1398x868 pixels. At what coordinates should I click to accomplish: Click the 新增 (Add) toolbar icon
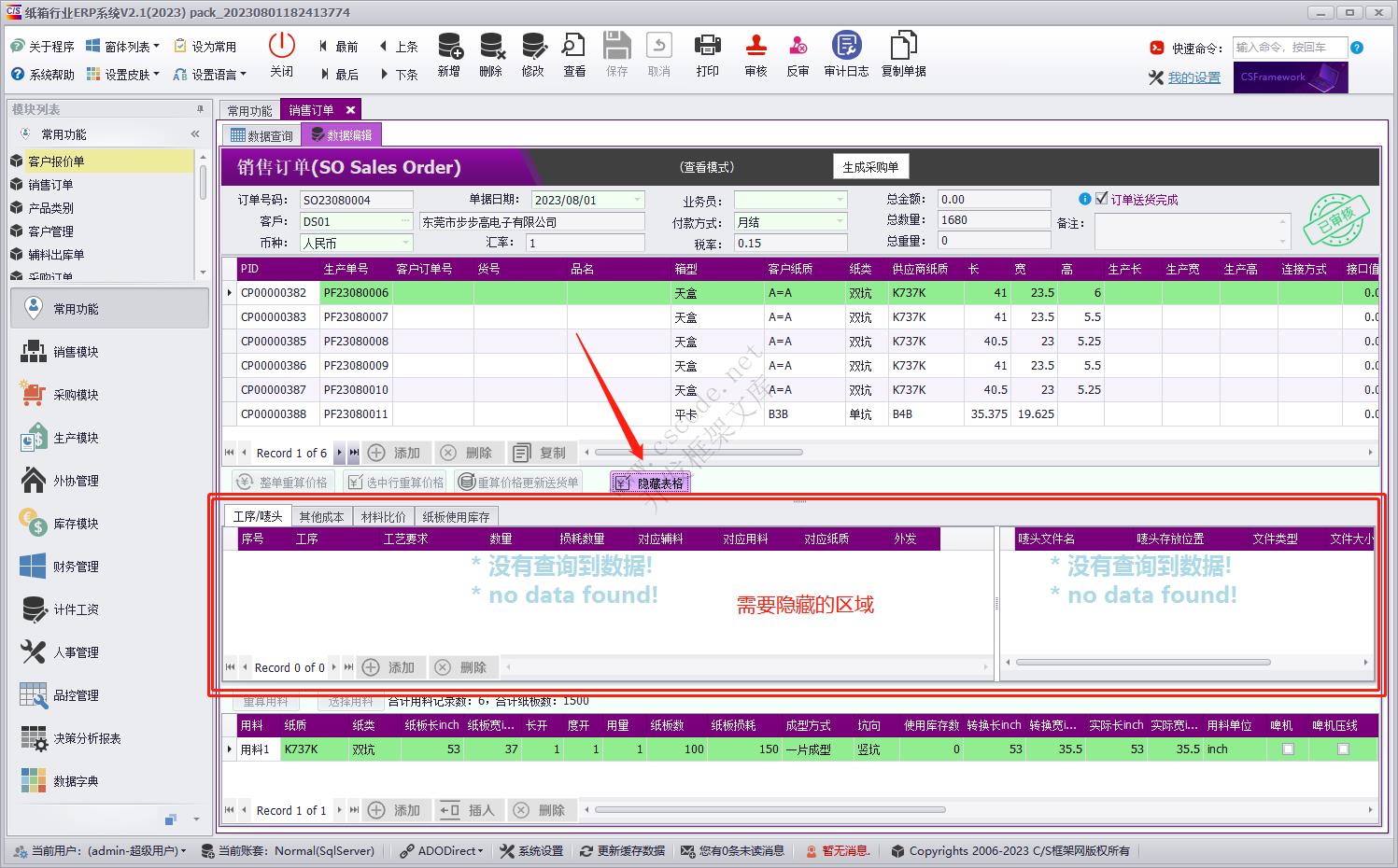click(449, 54)
